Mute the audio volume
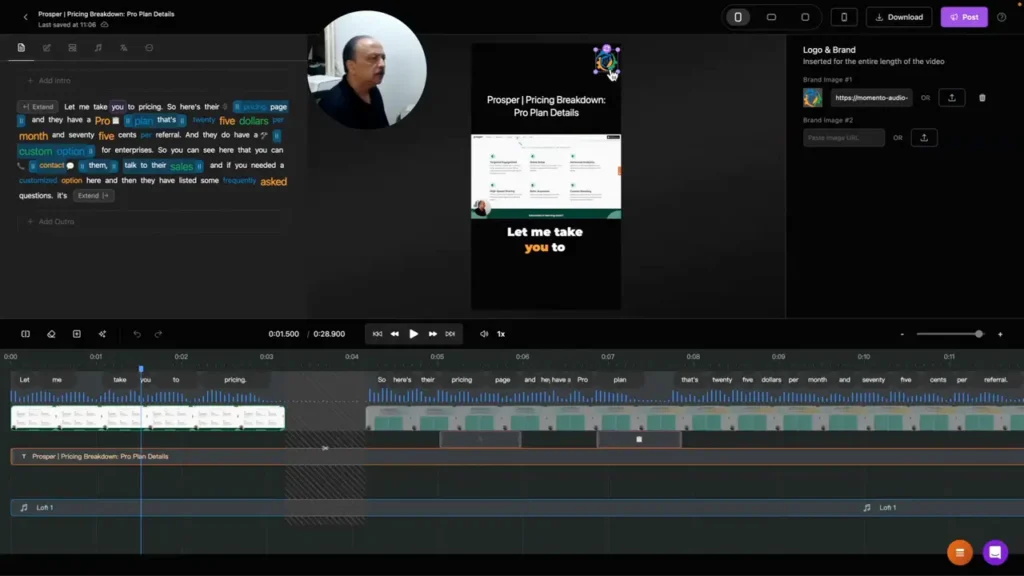Viewport: 1024px width, 576px height. (x=484, y=334)
